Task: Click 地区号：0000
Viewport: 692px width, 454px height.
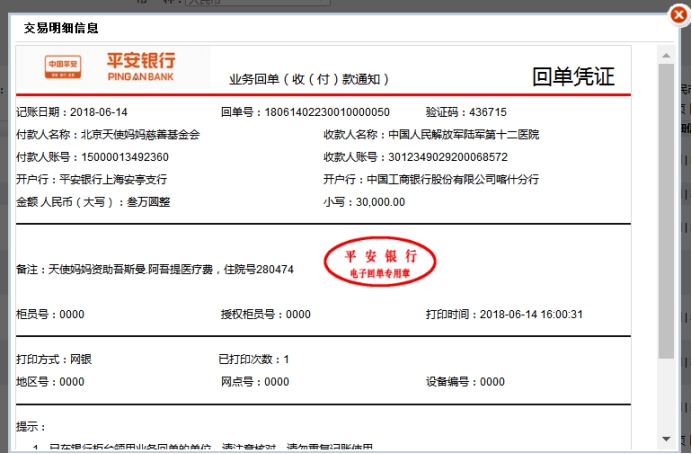Action: (x=50, y=382)
